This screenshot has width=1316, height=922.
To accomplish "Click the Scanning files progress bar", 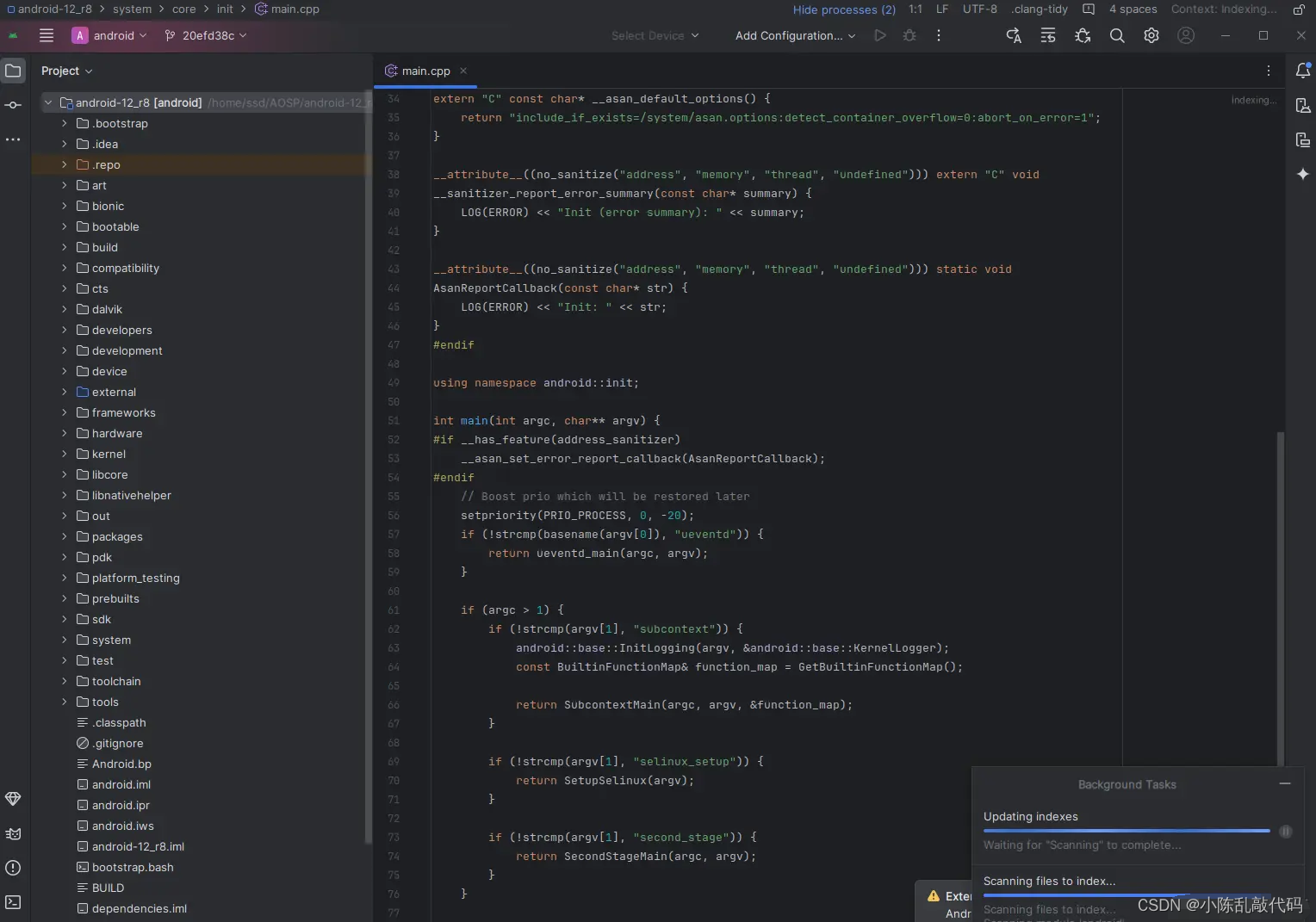I will coord(1127,895).
